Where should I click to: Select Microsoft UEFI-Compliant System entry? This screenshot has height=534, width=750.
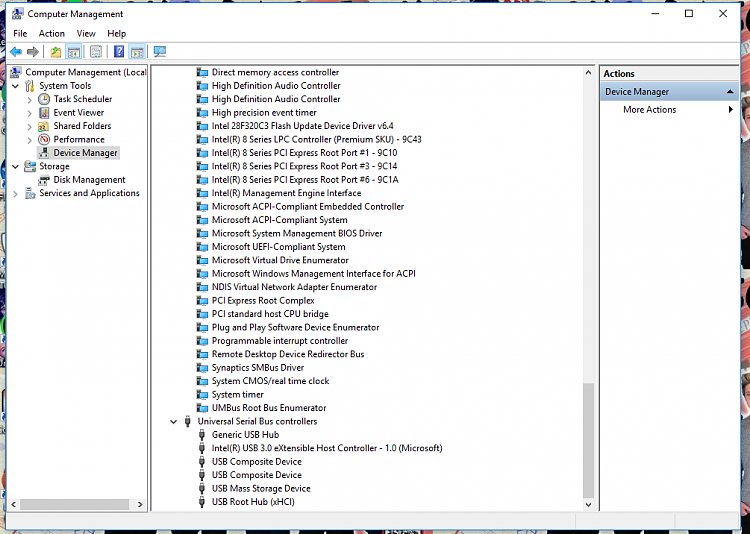pos(278,246)
